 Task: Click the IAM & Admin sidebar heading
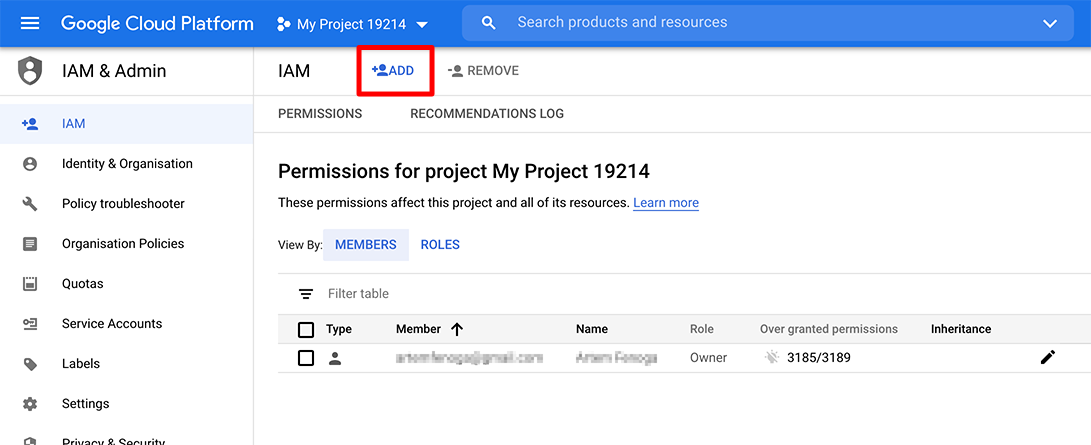click(x=114, y=71)
